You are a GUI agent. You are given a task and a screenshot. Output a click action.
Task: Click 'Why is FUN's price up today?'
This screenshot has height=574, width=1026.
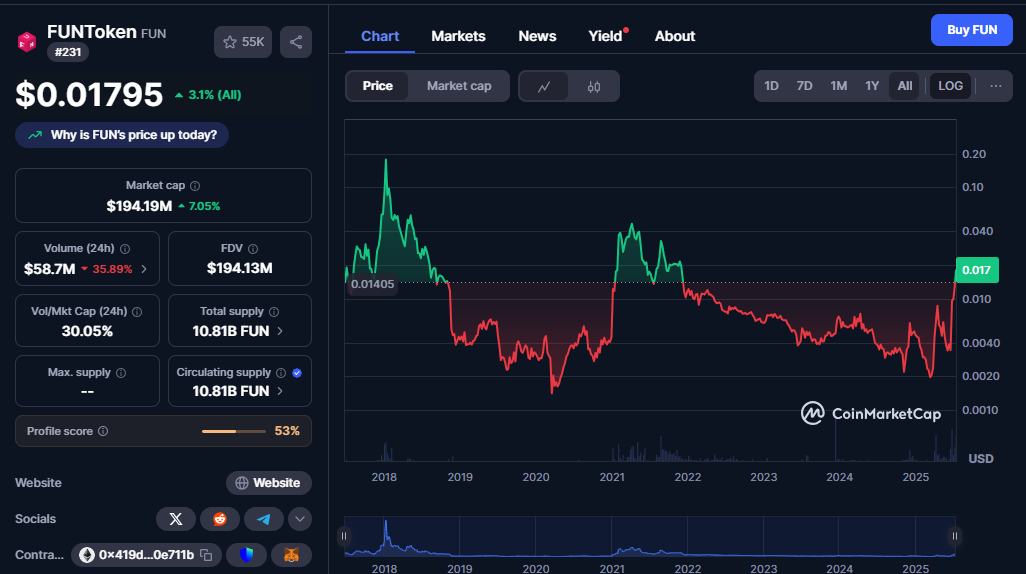point(122,135)
